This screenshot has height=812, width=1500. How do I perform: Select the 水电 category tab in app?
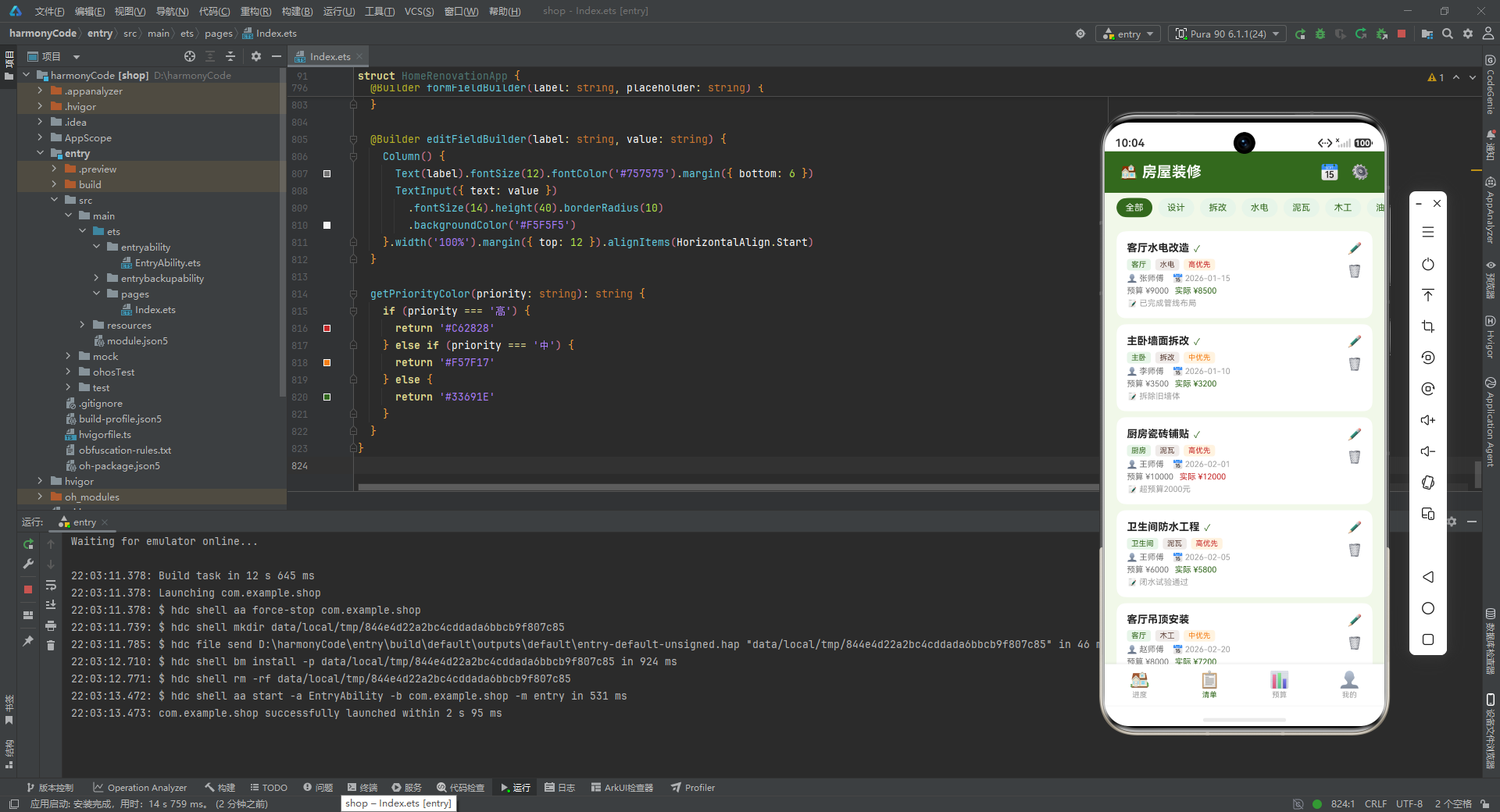[x=1259, y=208]
